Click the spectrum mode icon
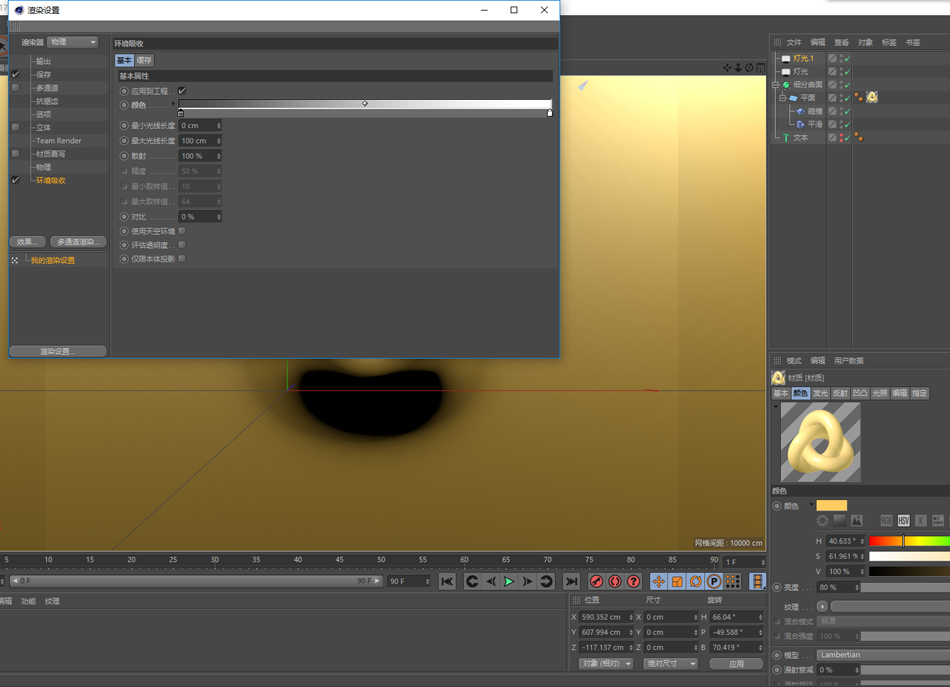Viewport: 950px width, 687px height. 839,520
